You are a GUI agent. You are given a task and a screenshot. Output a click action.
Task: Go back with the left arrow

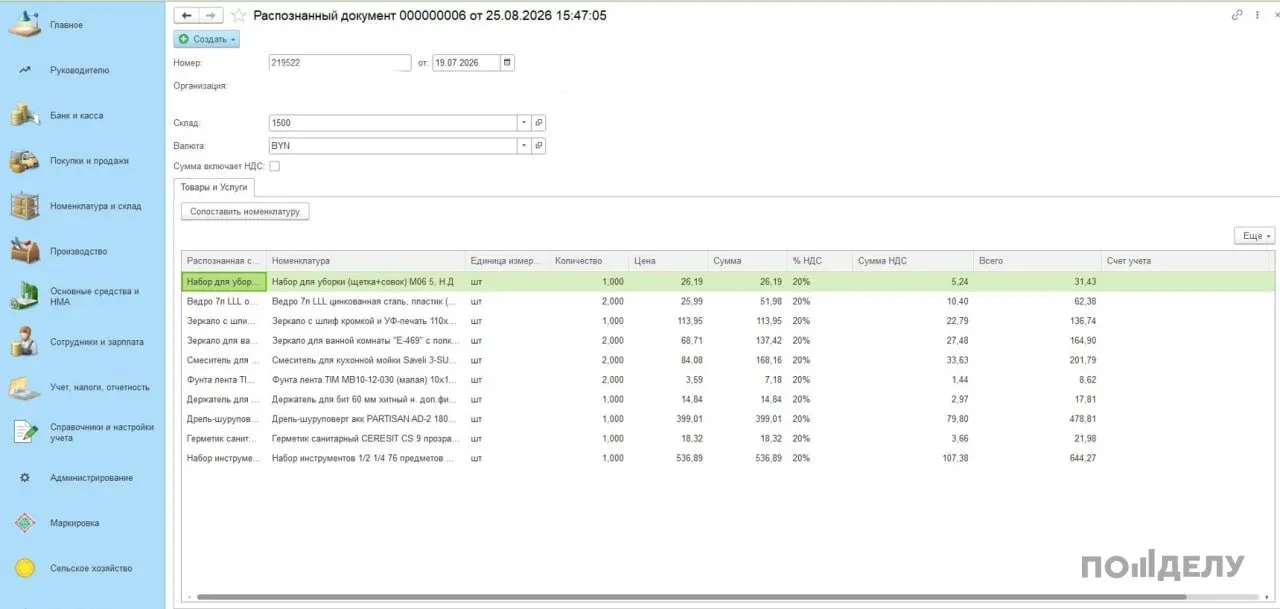tap(186, 15)
